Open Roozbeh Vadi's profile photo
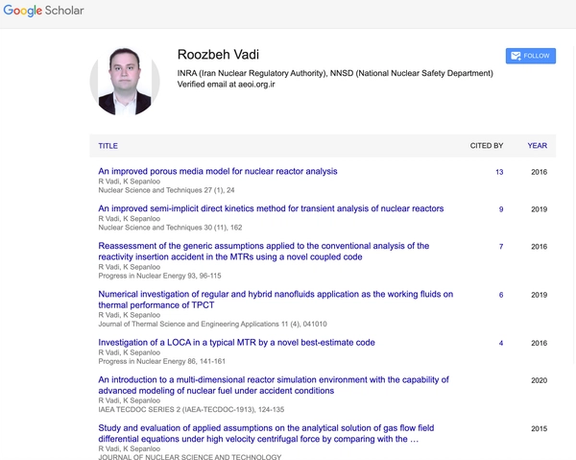The image size is (576, 460). (x=125, y=81)
